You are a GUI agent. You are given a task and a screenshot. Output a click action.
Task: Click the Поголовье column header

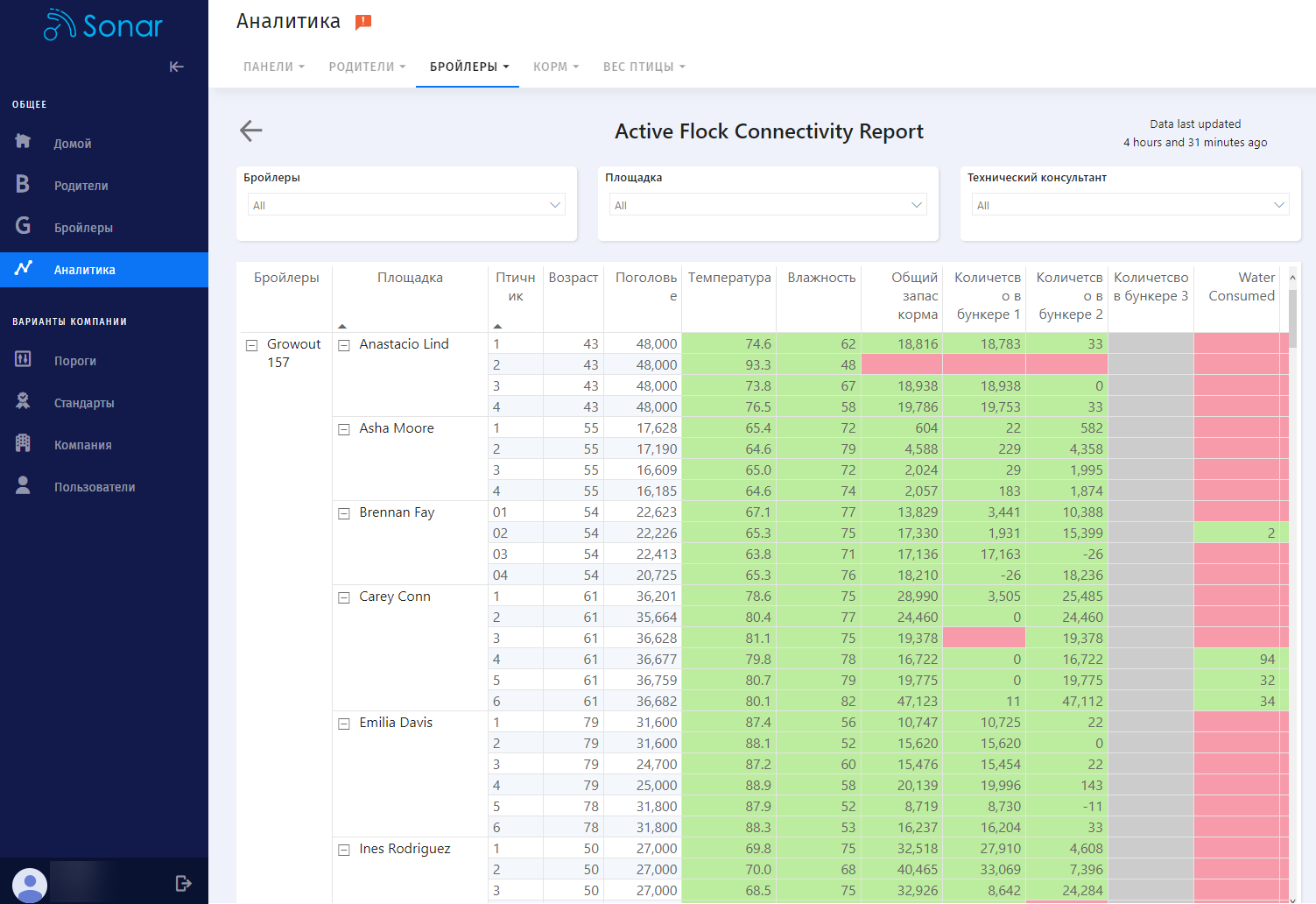click(646, 286)
